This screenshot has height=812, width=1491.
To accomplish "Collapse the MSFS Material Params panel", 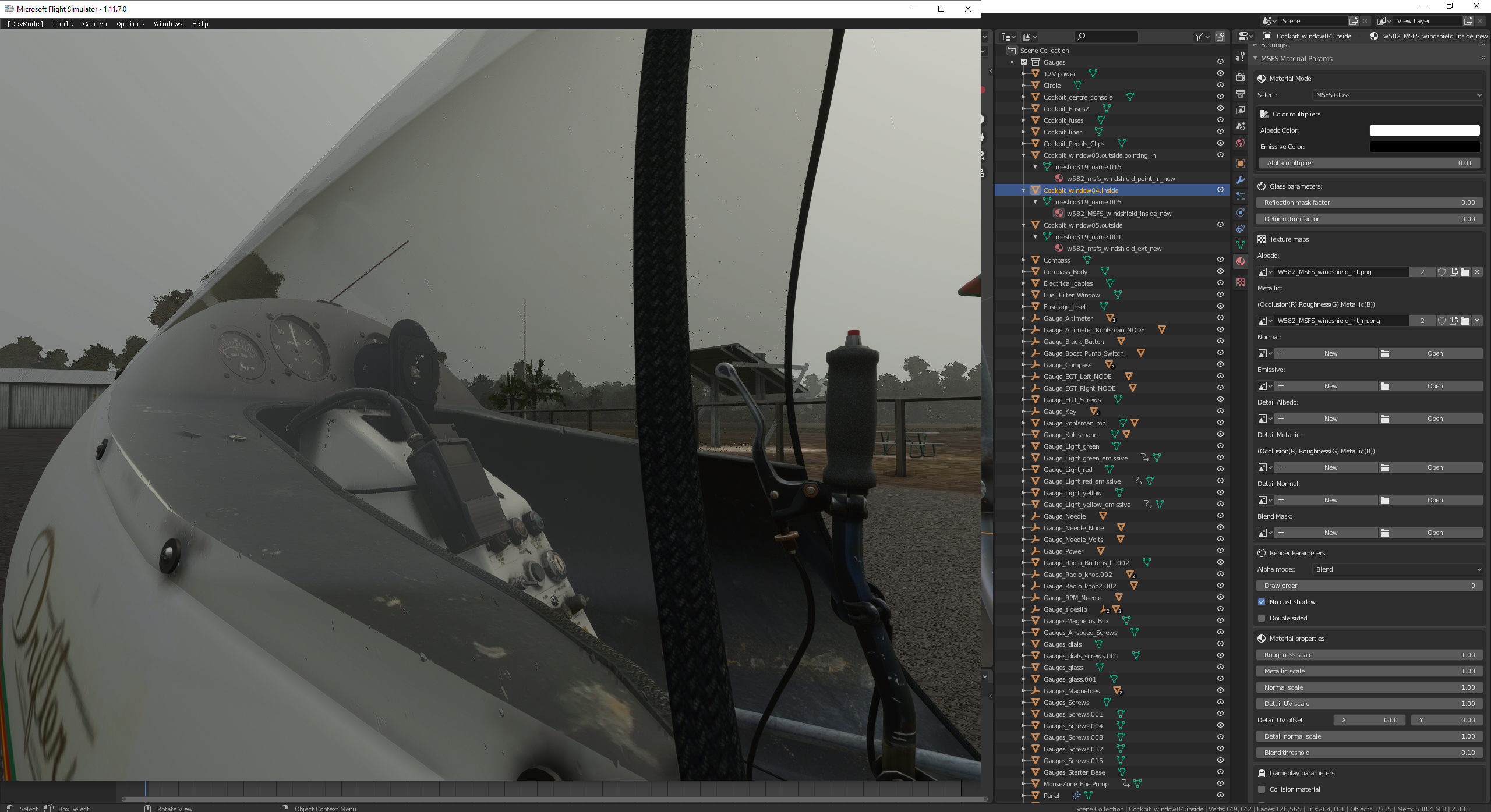I will [x=1256, y=58].
